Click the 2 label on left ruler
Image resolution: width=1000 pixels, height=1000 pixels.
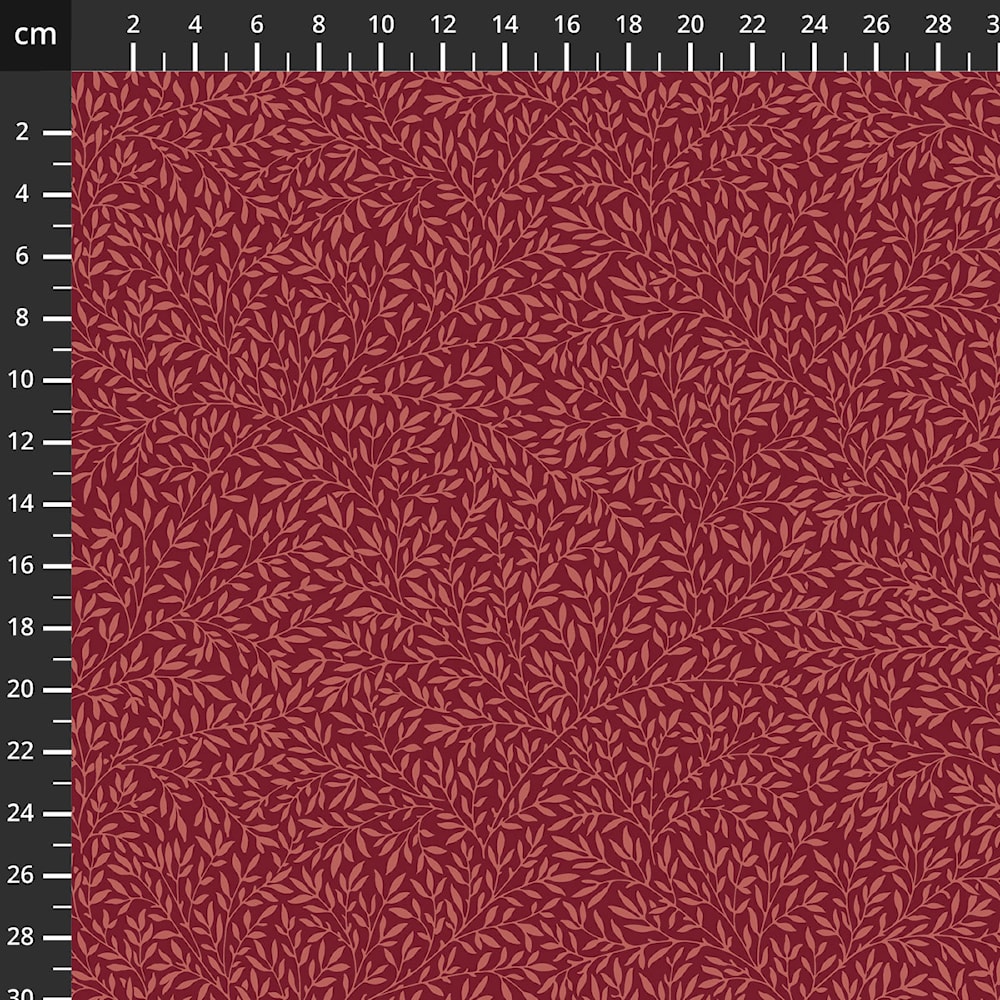22,132
